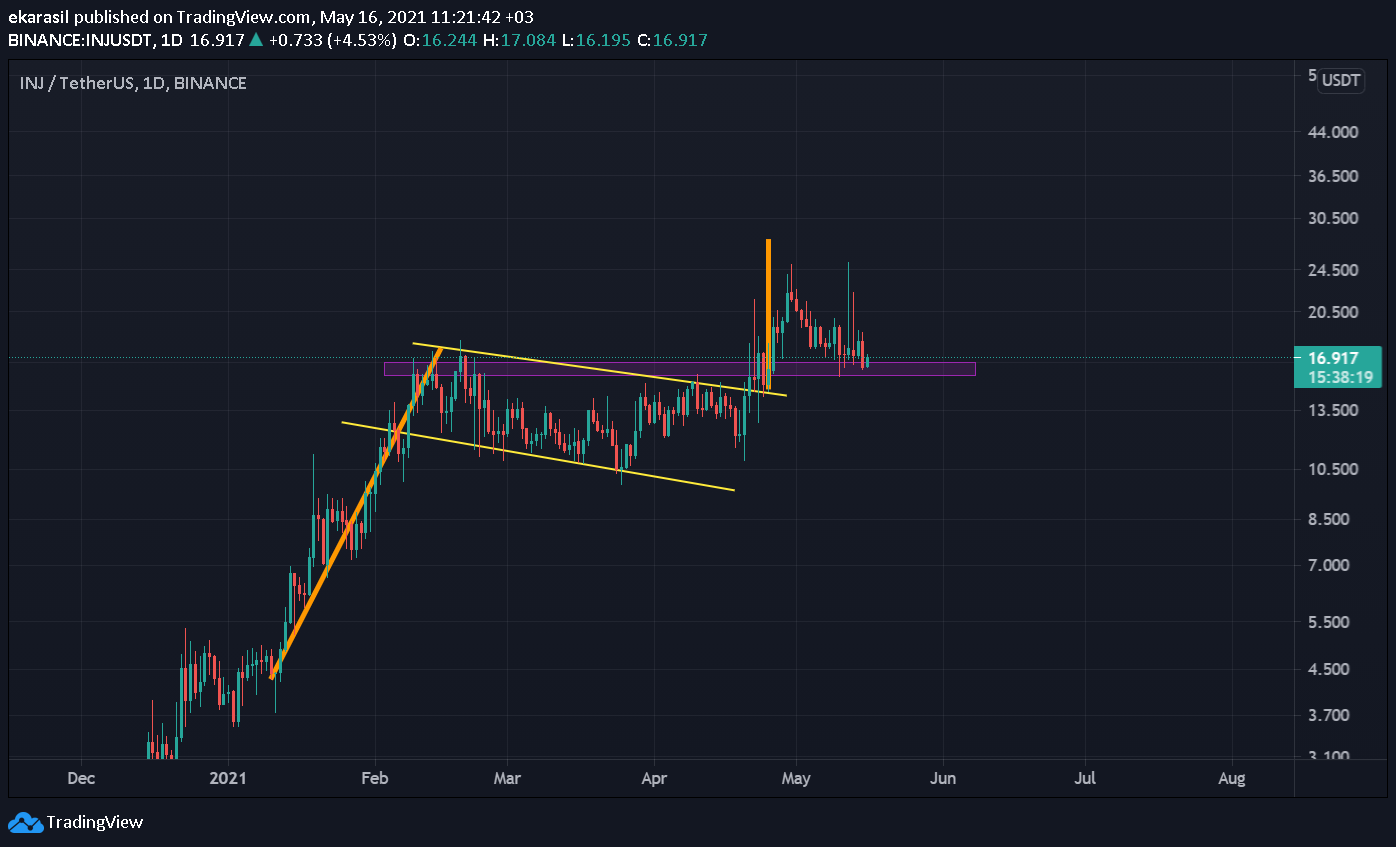
Task: Click the 20.500 price axis label
Action: pos(1332,312)
